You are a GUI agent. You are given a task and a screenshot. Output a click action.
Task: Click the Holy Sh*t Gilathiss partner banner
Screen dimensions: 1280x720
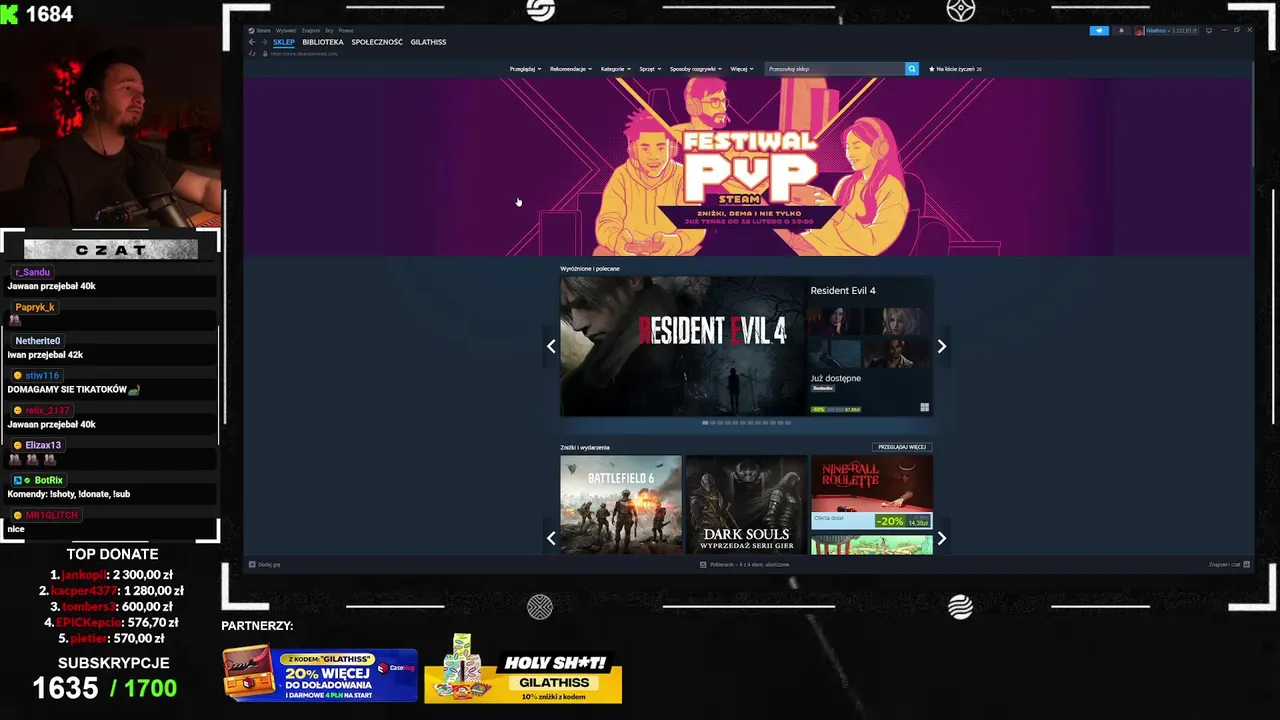[x=523, y=669]
